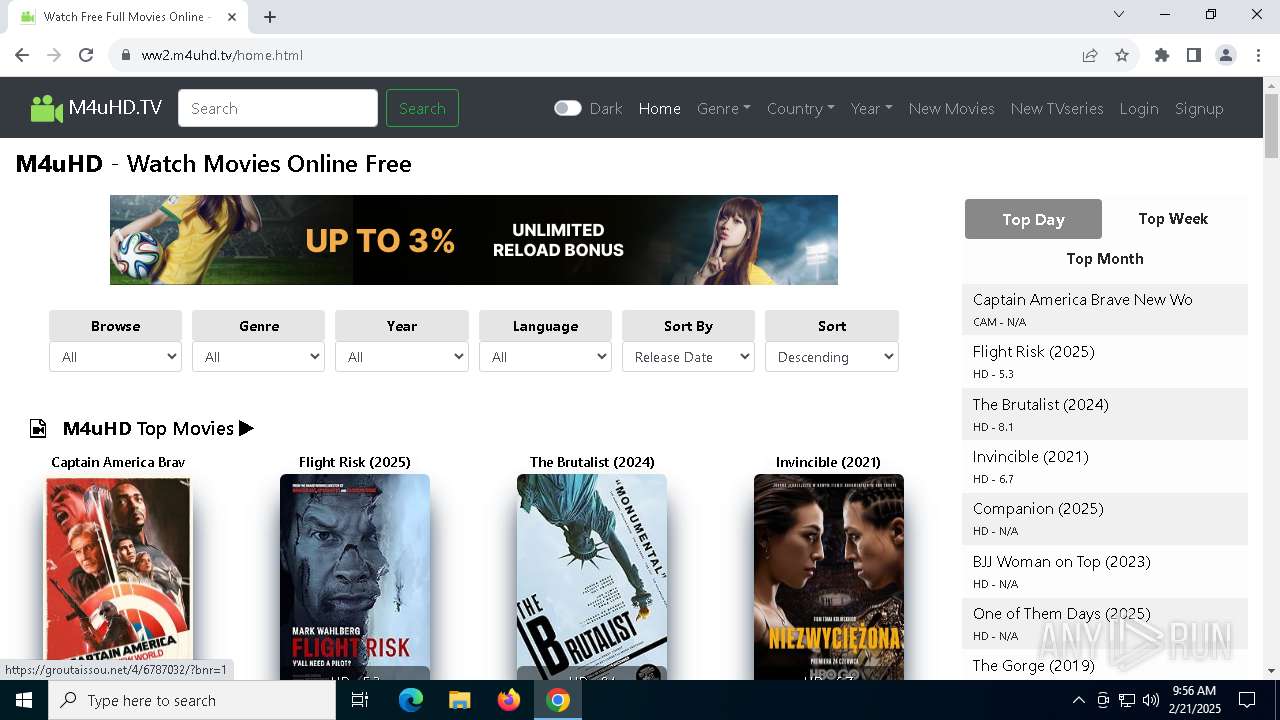Click Chrome icon on taskbar
The width and height of the screenshot is (1280, 720).
[x=558, y=700]
